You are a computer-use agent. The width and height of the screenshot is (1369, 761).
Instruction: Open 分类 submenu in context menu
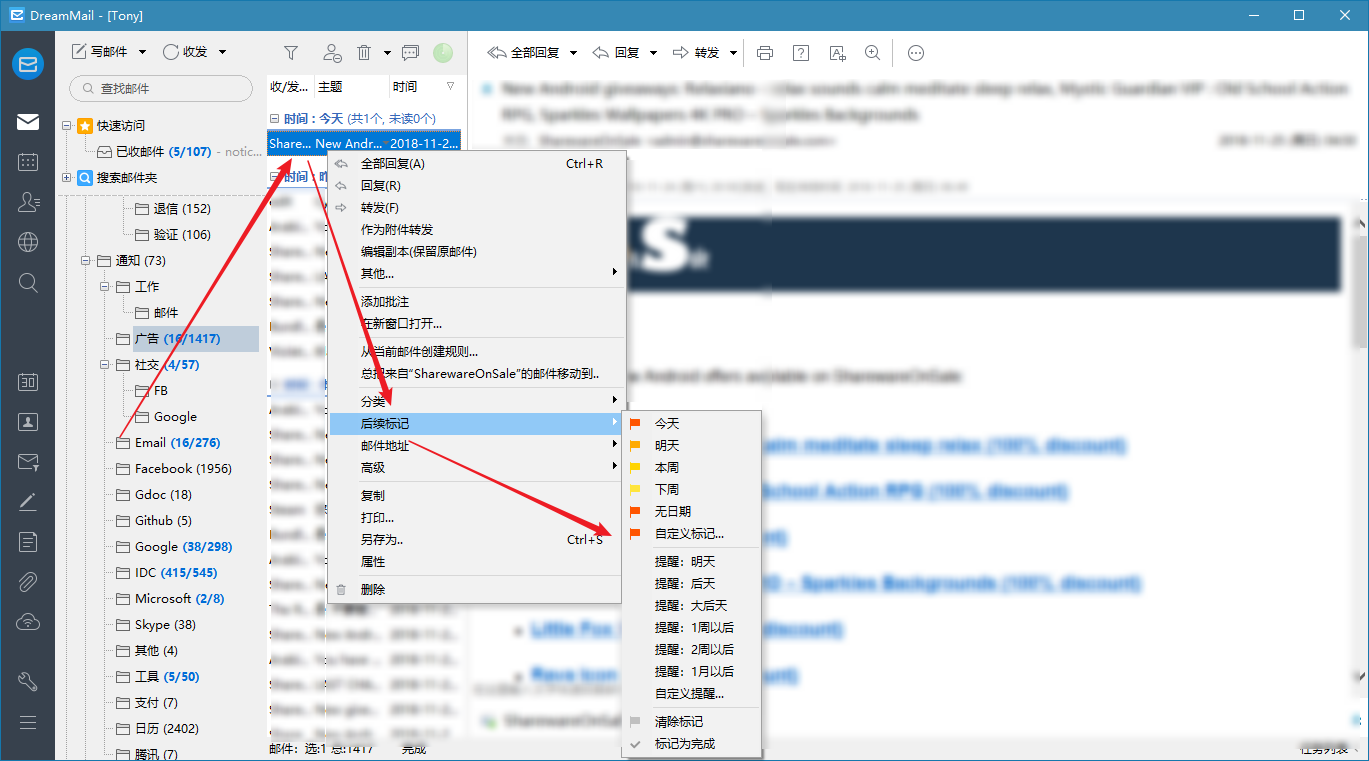point(476,401)
